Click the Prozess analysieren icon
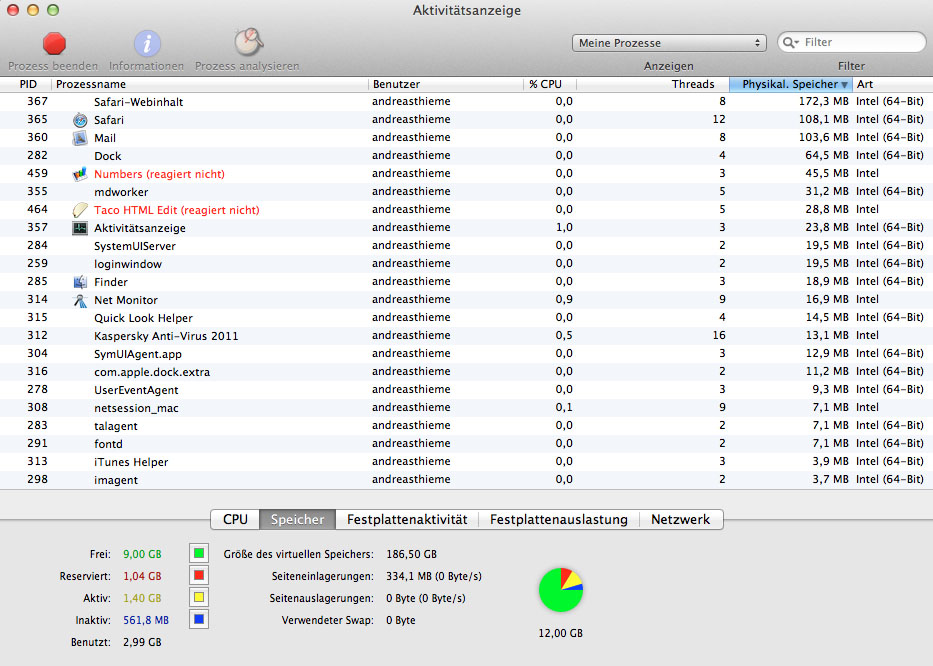 [x=248, y=42]
